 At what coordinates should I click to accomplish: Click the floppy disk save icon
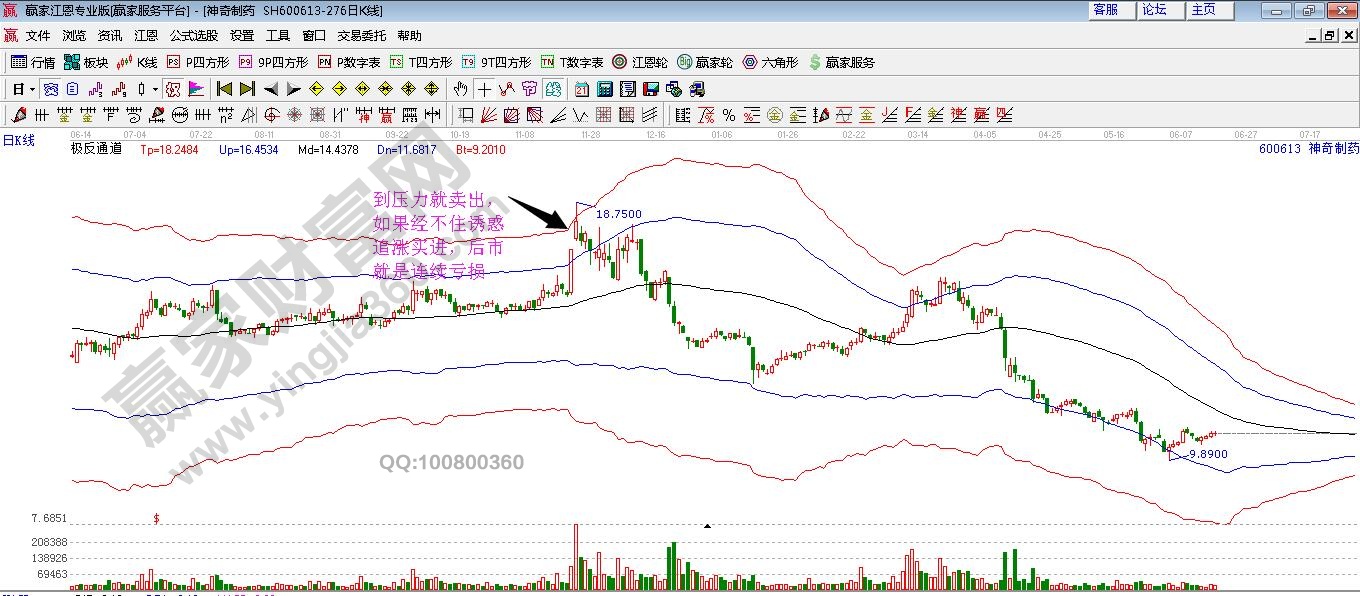tap(650, 89)
